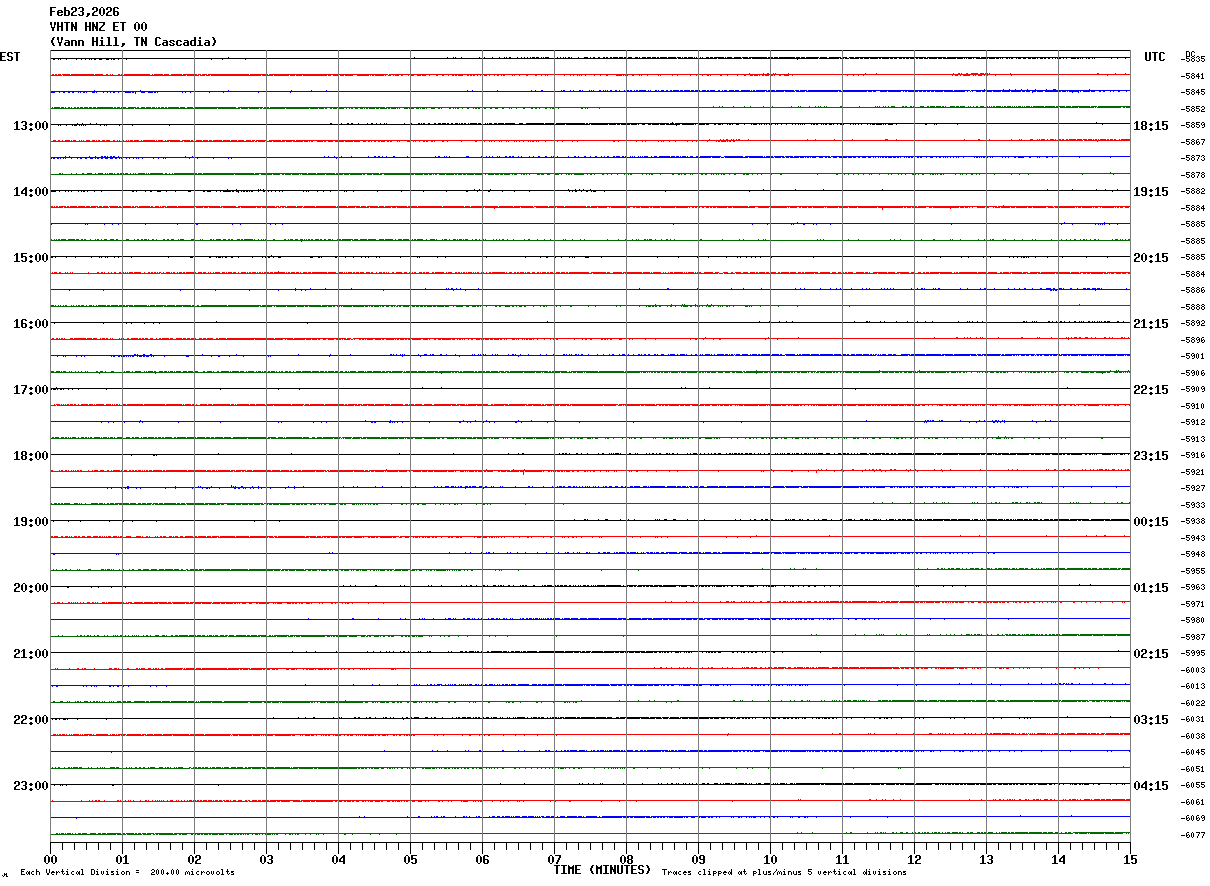Select the 20:00 EST row label

31,587
